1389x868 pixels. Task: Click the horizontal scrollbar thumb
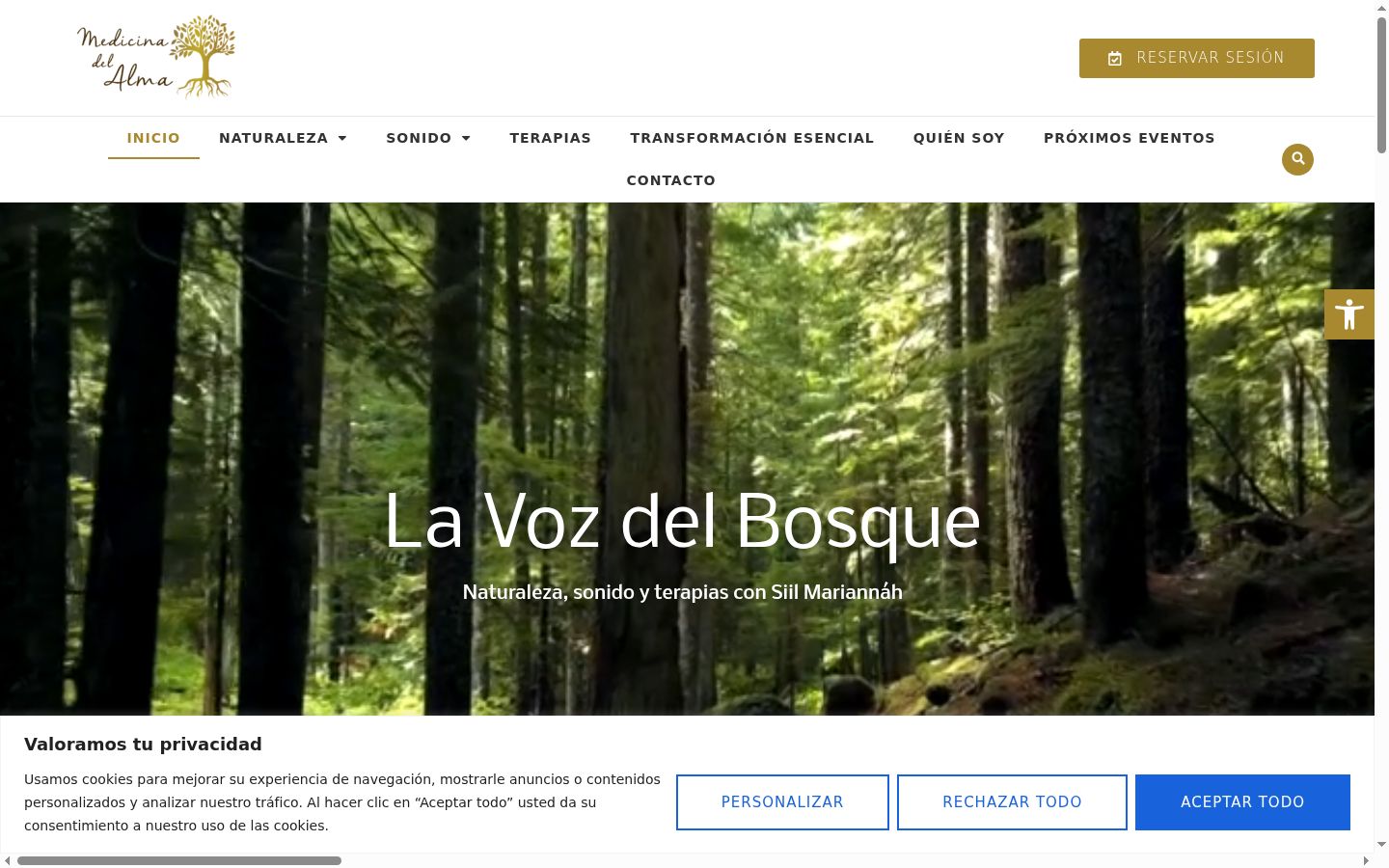pos(179,860)
